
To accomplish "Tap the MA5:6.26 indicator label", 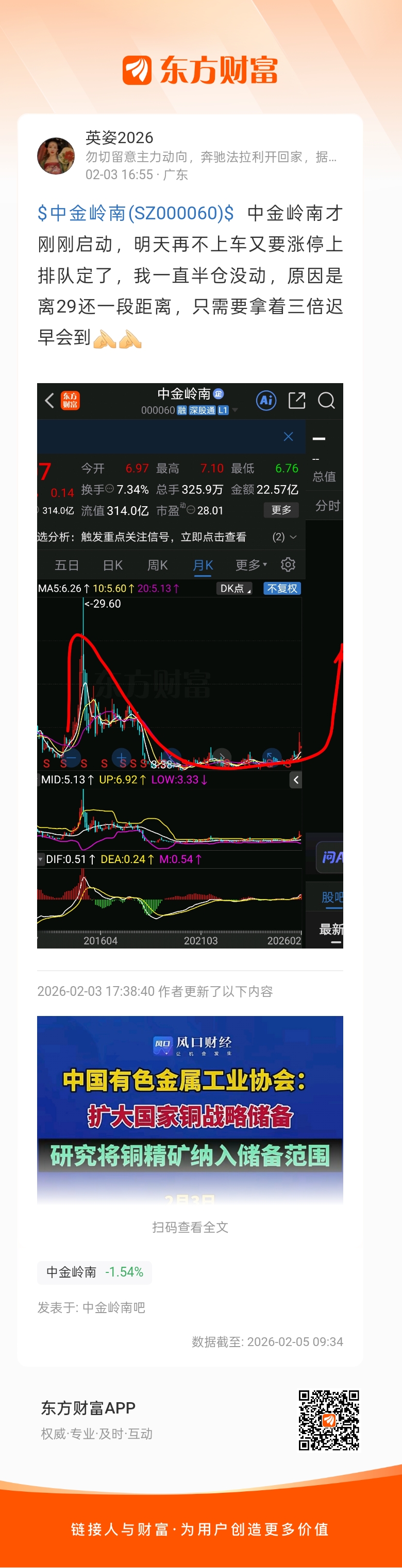I will (64, 589).
